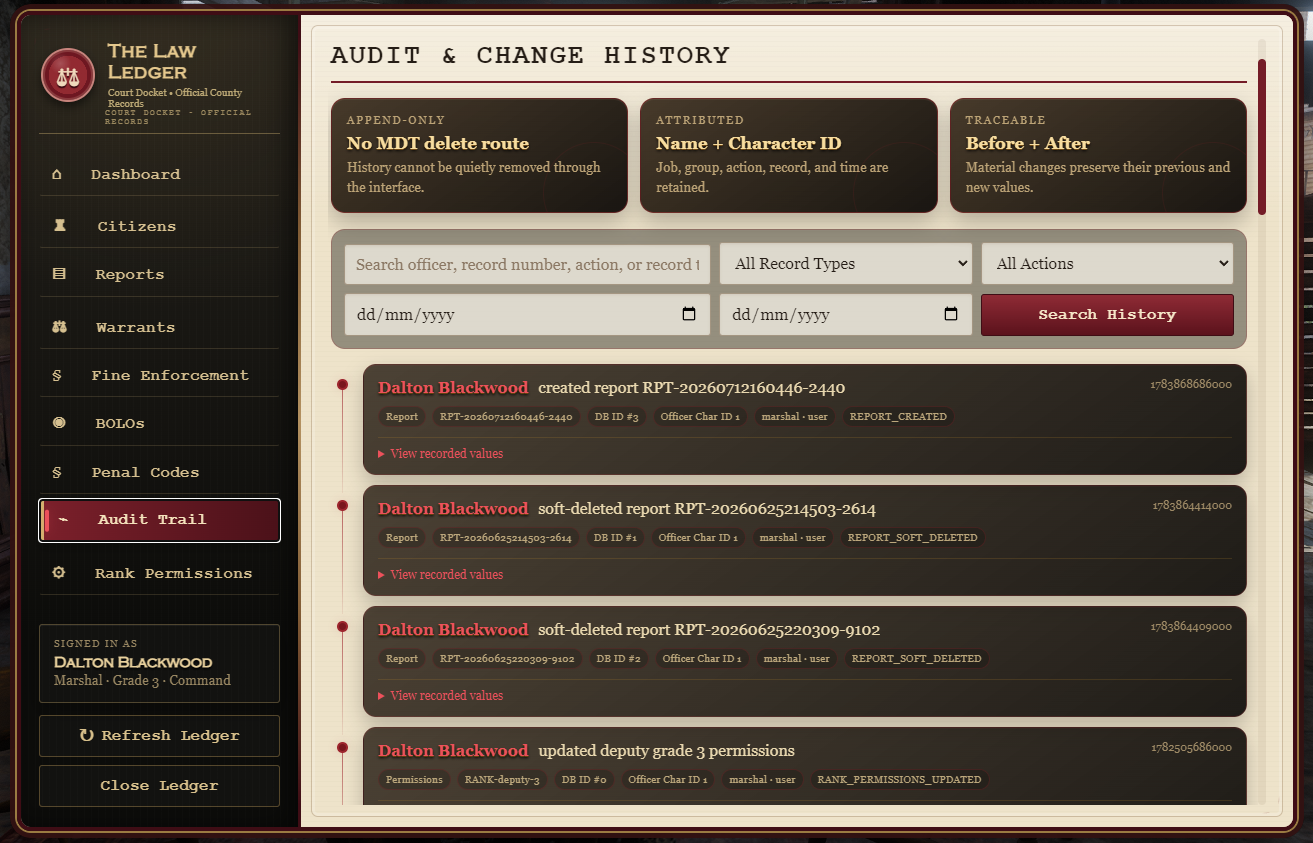The image size is (1313, 843).
Task: Click the Audit & Change History heading
Action: click(x=530, y=55)
